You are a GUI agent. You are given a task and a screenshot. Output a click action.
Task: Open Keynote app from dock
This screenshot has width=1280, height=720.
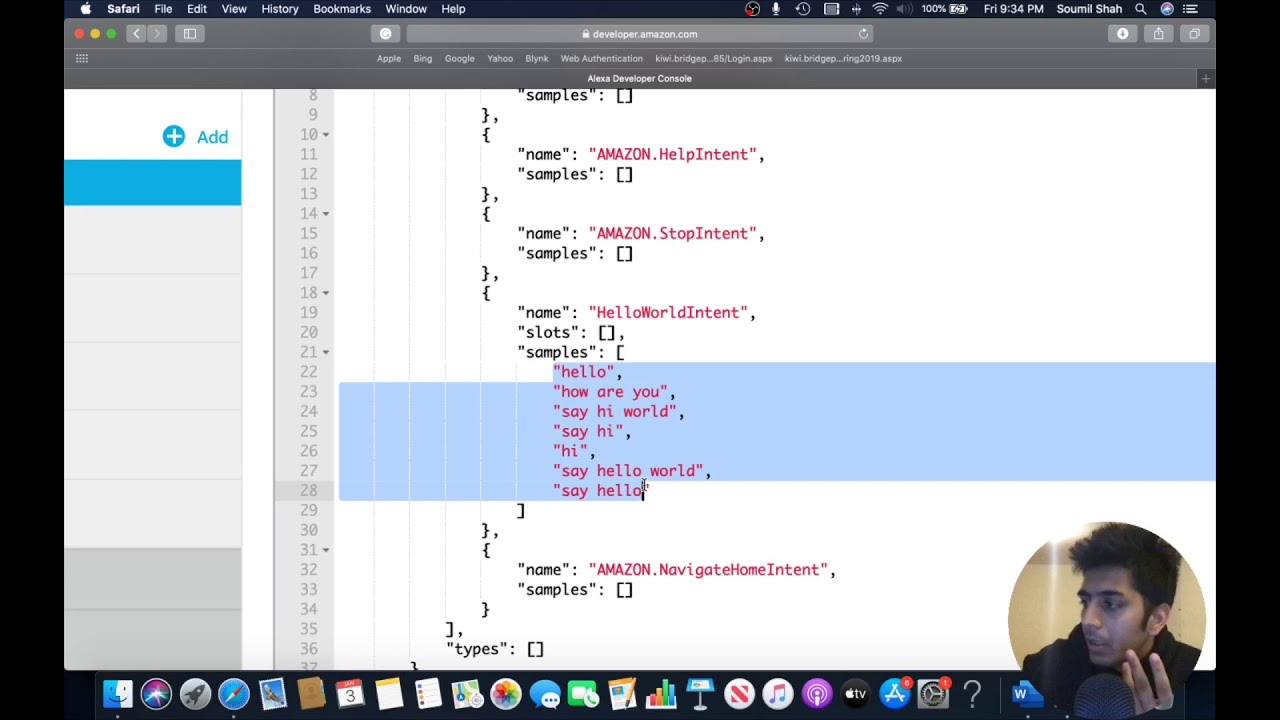[x=700, y=694]
